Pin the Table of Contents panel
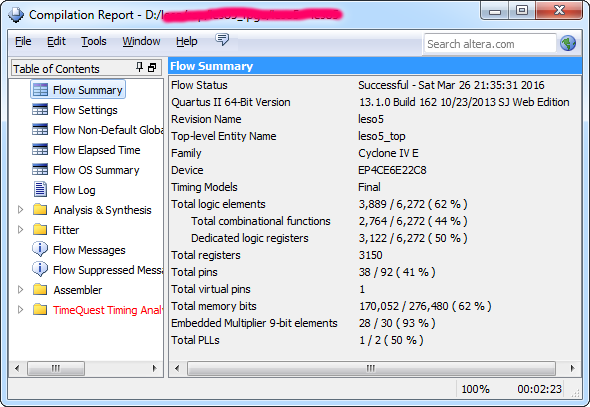 [x=140, y=67]
